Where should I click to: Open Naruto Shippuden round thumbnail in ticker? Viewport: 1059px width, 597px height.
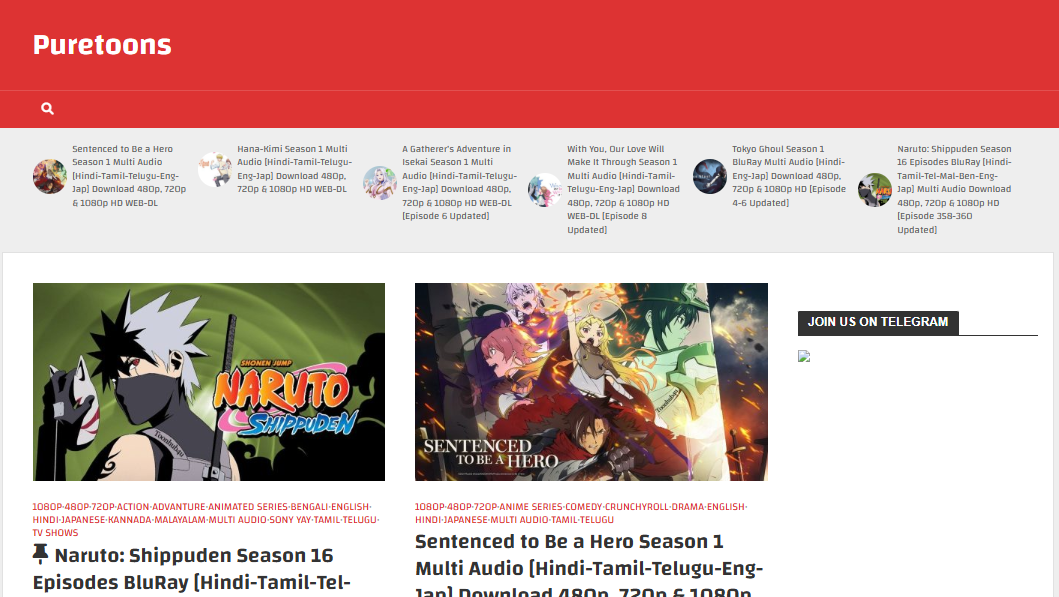pos(875,189)
